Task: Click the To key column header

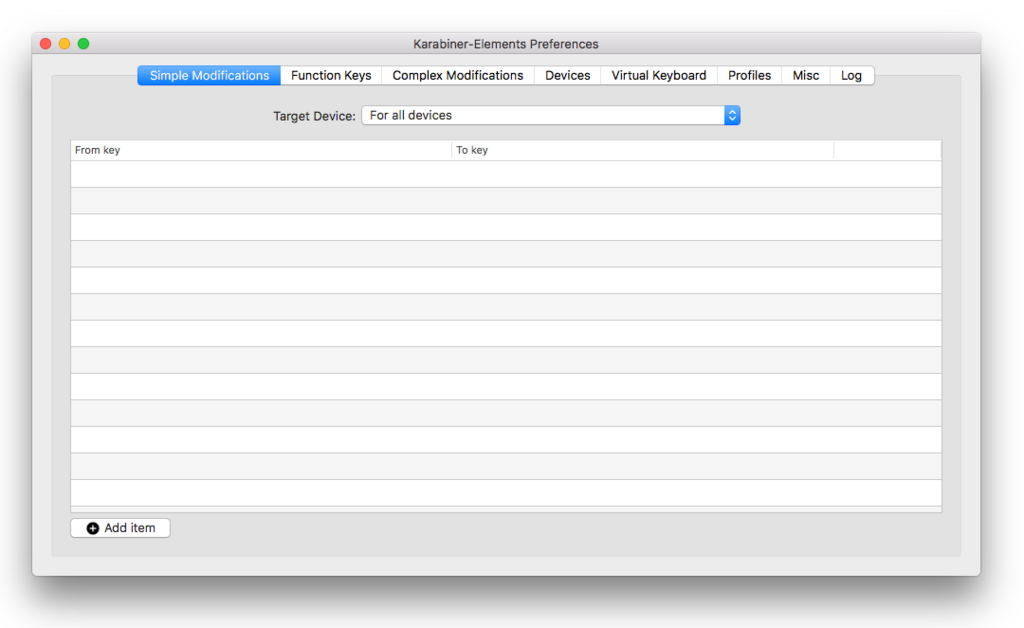Action: coord(643,150)
